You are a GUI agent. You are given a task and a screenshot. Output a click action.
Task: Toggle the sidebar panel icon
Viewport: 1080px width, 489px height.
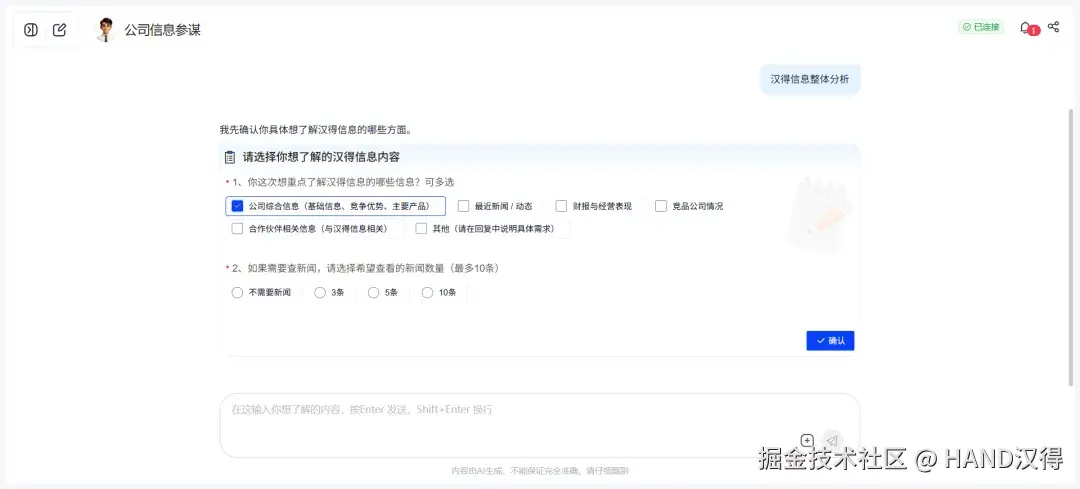click(x=30, y=30)
